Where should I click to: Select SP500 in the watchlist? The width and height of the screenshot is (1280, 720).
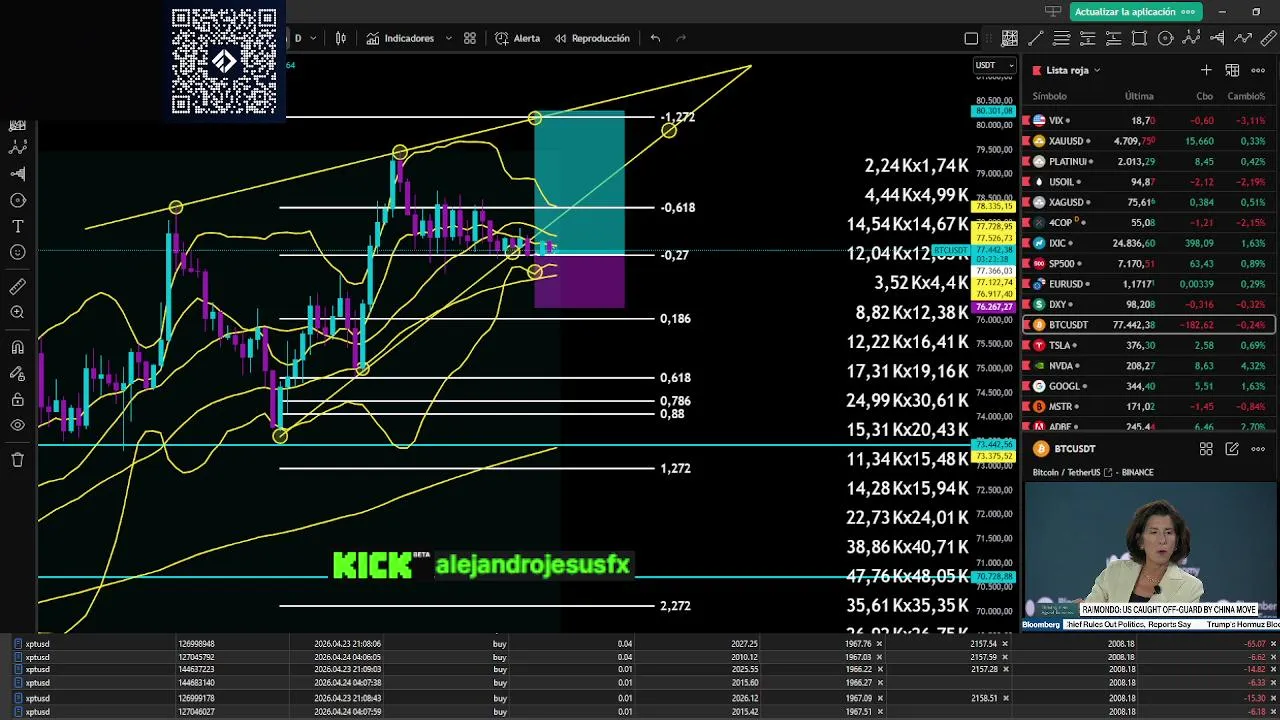tap(1148, 263)
